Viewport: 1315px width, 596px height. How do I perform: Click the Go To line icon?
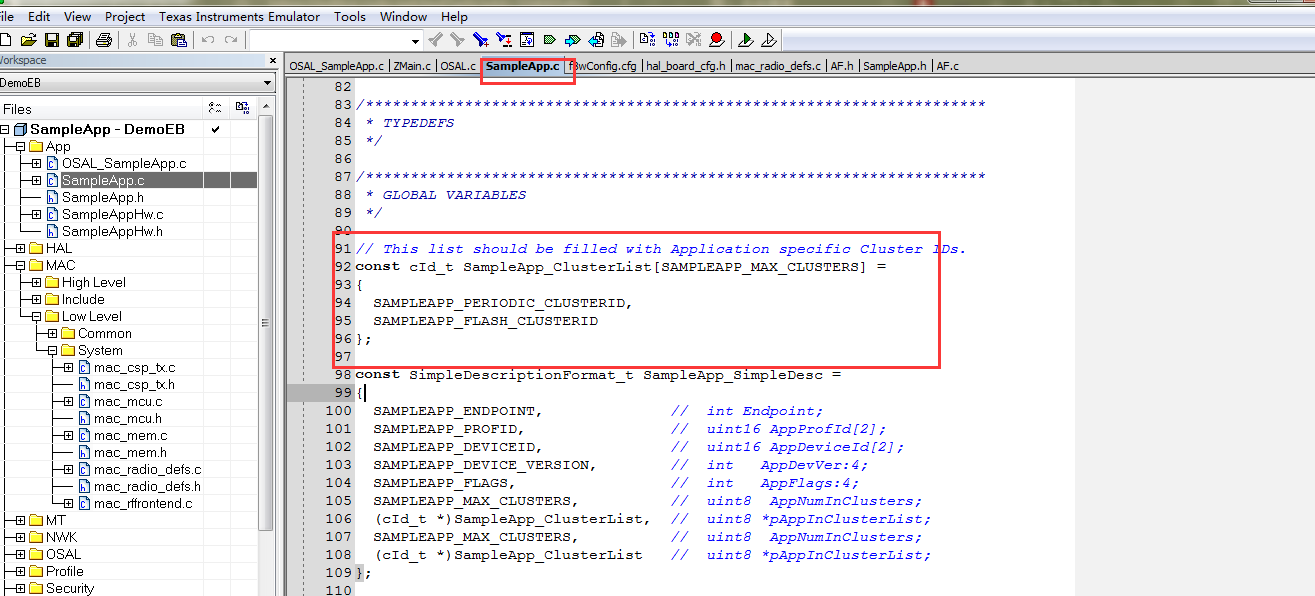526,40
